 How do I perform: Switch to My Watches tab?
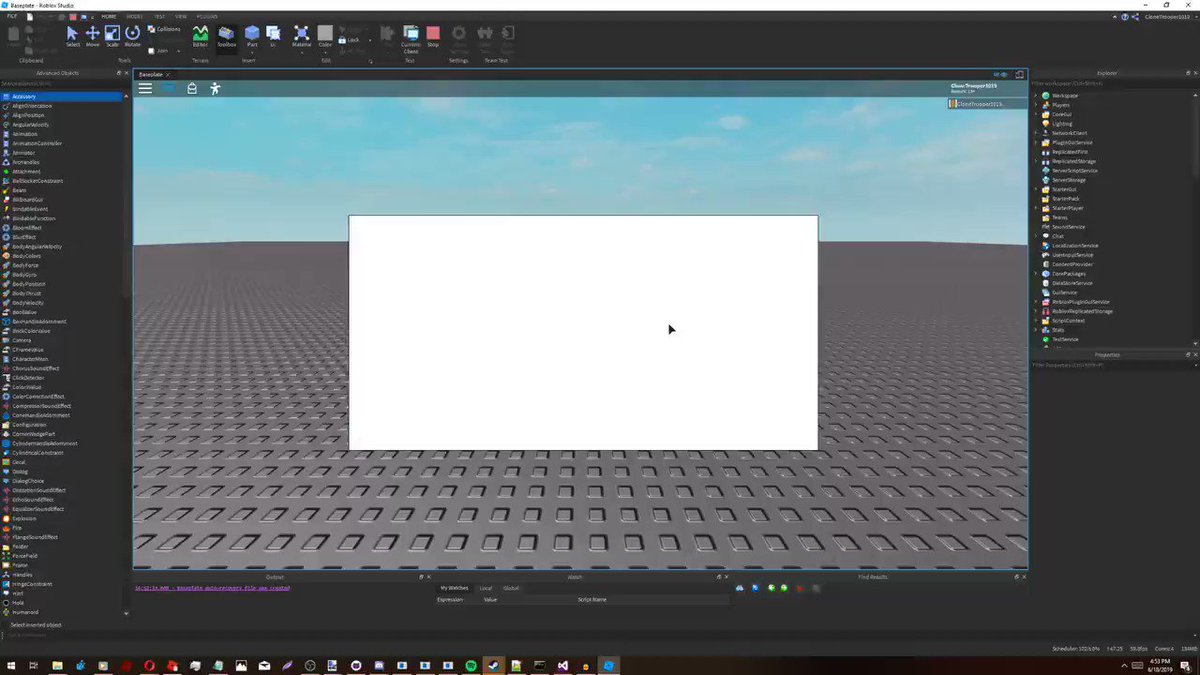454,588
